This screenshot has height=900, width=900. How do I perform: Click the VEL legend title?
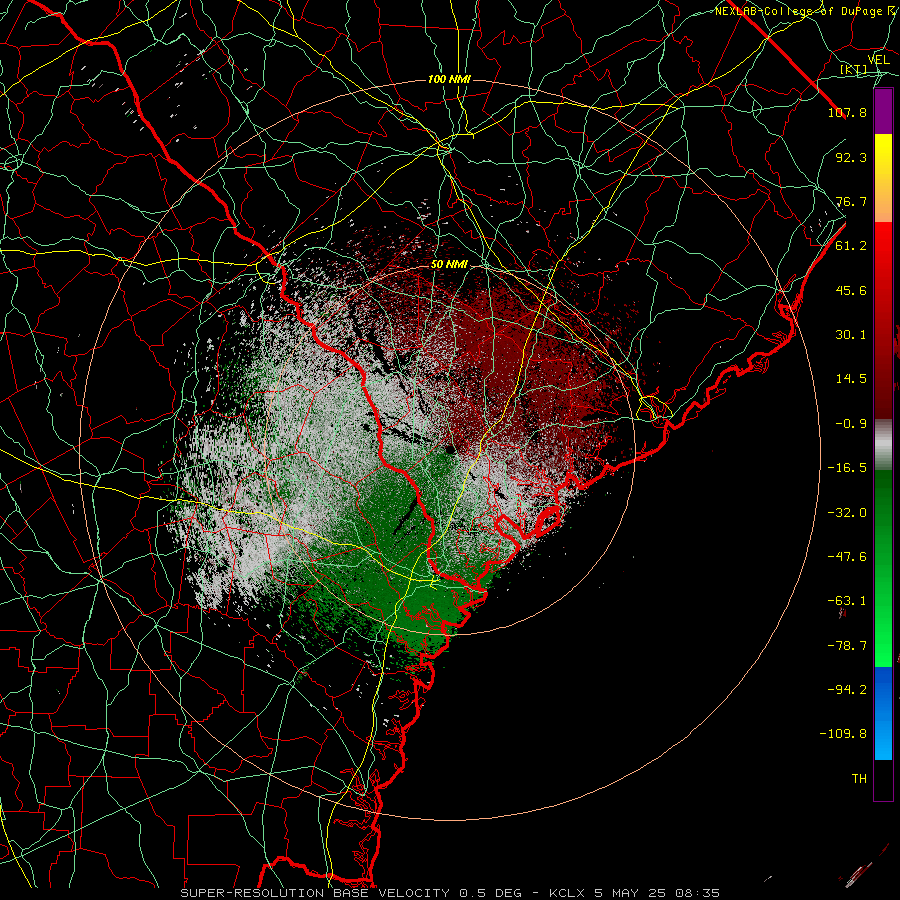[879, 60]
